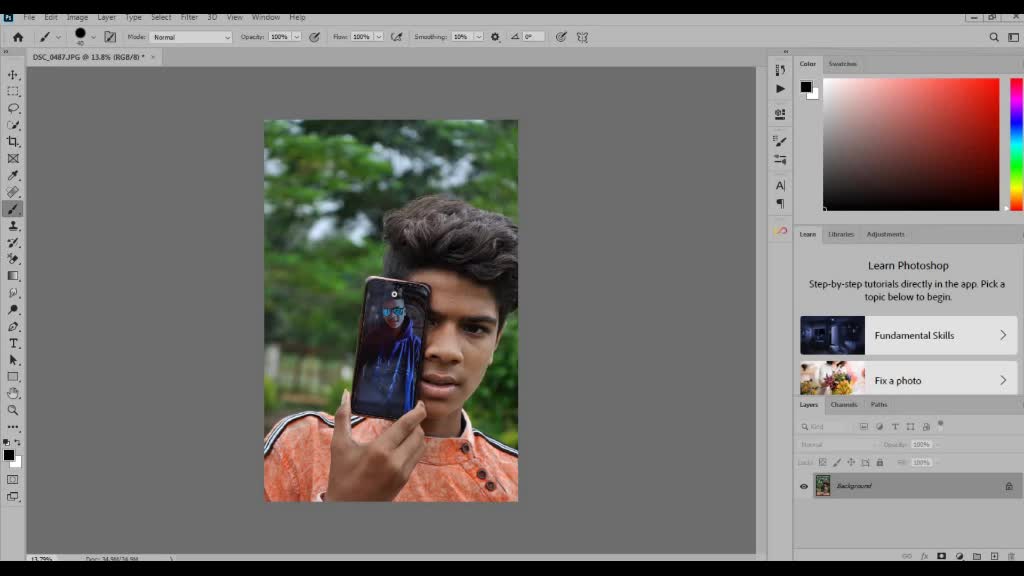Open the Opacity slider dropdown arrow

[x=296, y=37]
